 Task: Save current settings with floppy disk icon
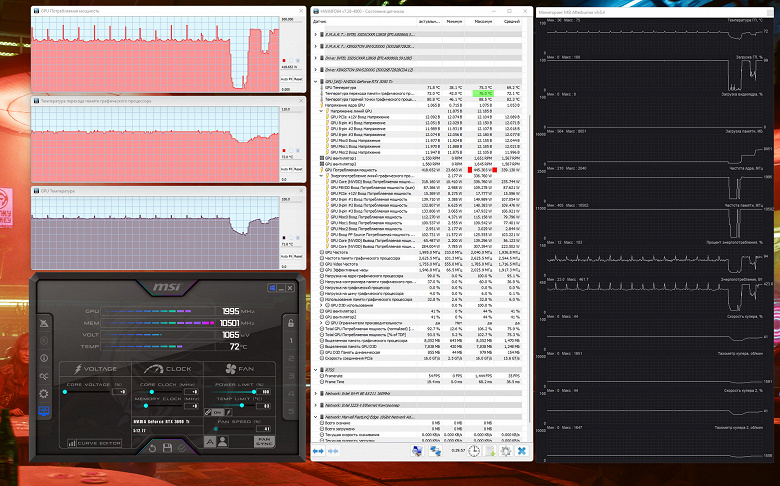(167, 448)
